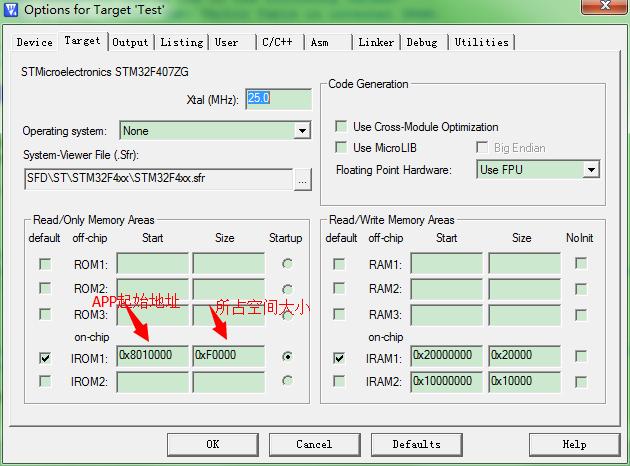Screen dimensions: 630x466
Task: Browse for System-Viewer file with ... button
Action: (303, 179)
